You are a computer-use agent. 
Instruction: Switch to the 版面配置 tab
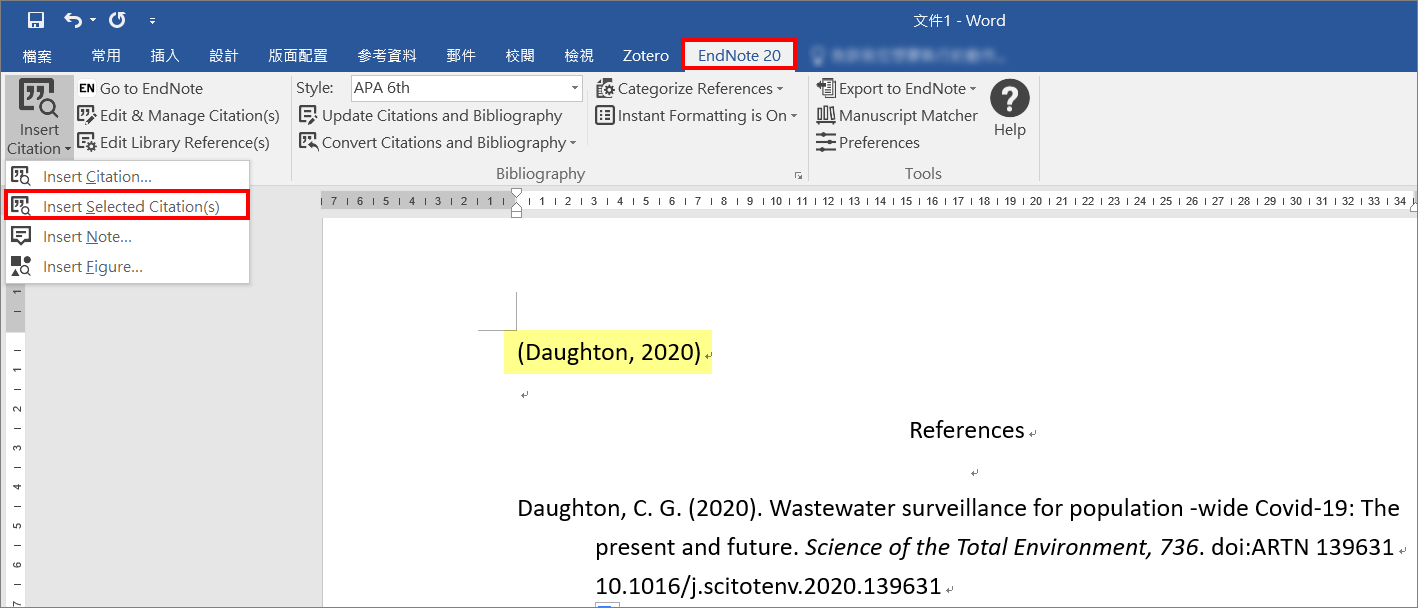point(298,56)
